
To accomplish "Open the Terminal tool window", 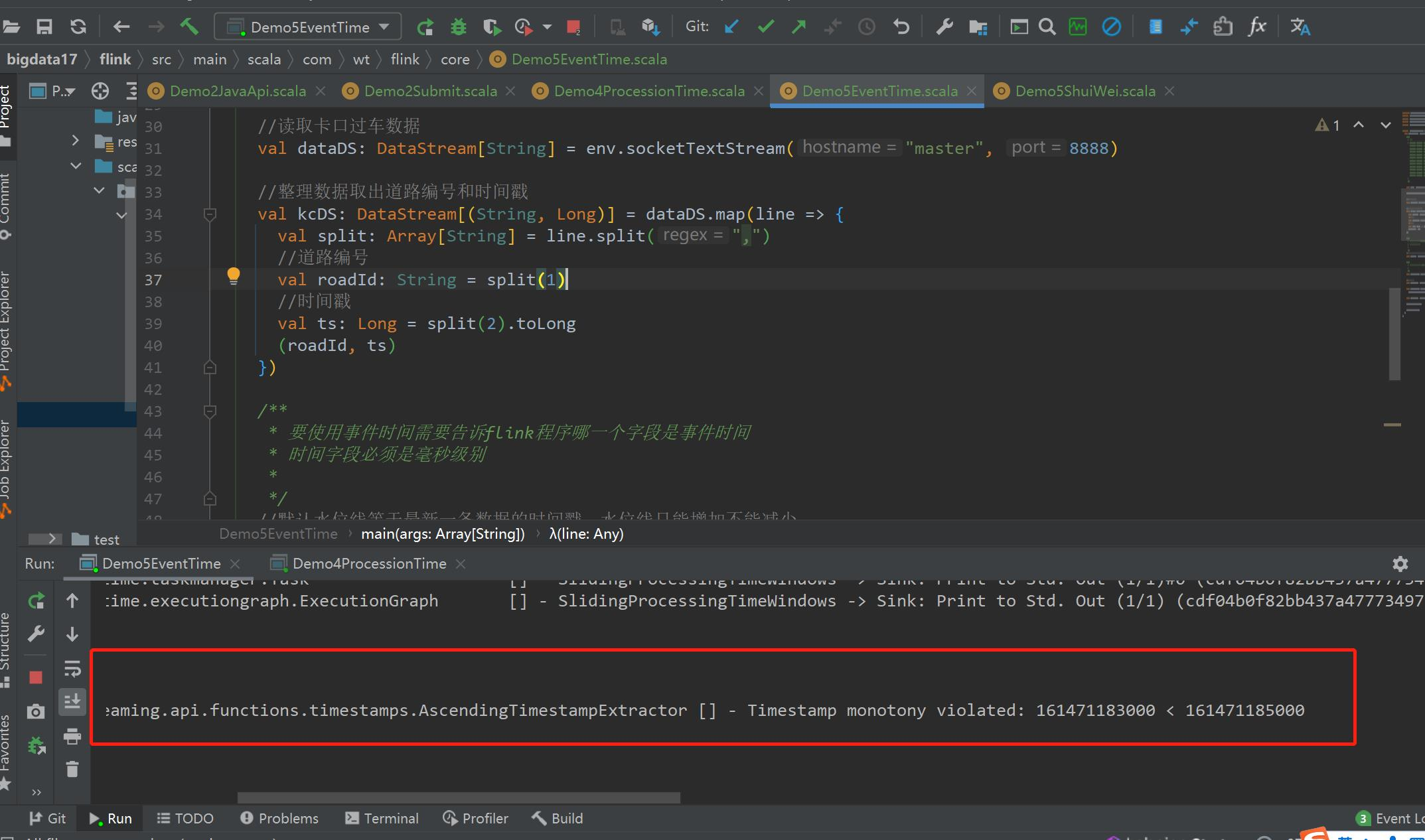I will click(x=382, y=818).
